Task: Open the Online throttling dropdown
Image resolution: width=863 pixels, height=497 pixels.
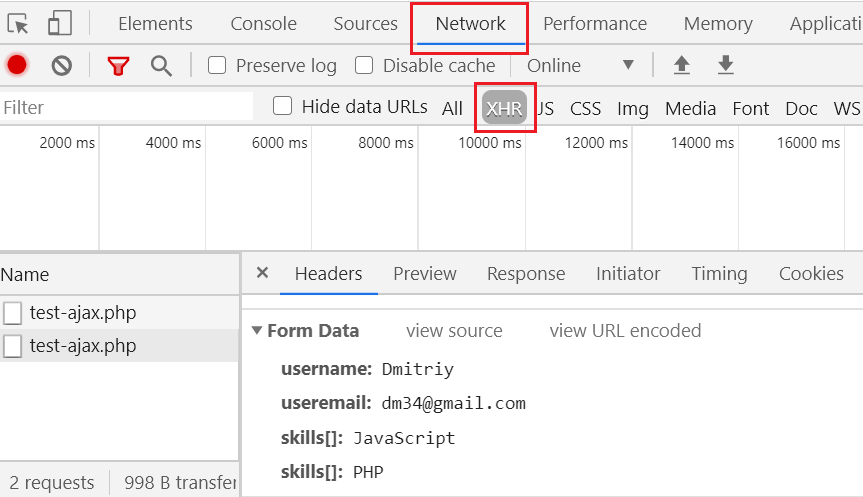Action: point(580,66)
